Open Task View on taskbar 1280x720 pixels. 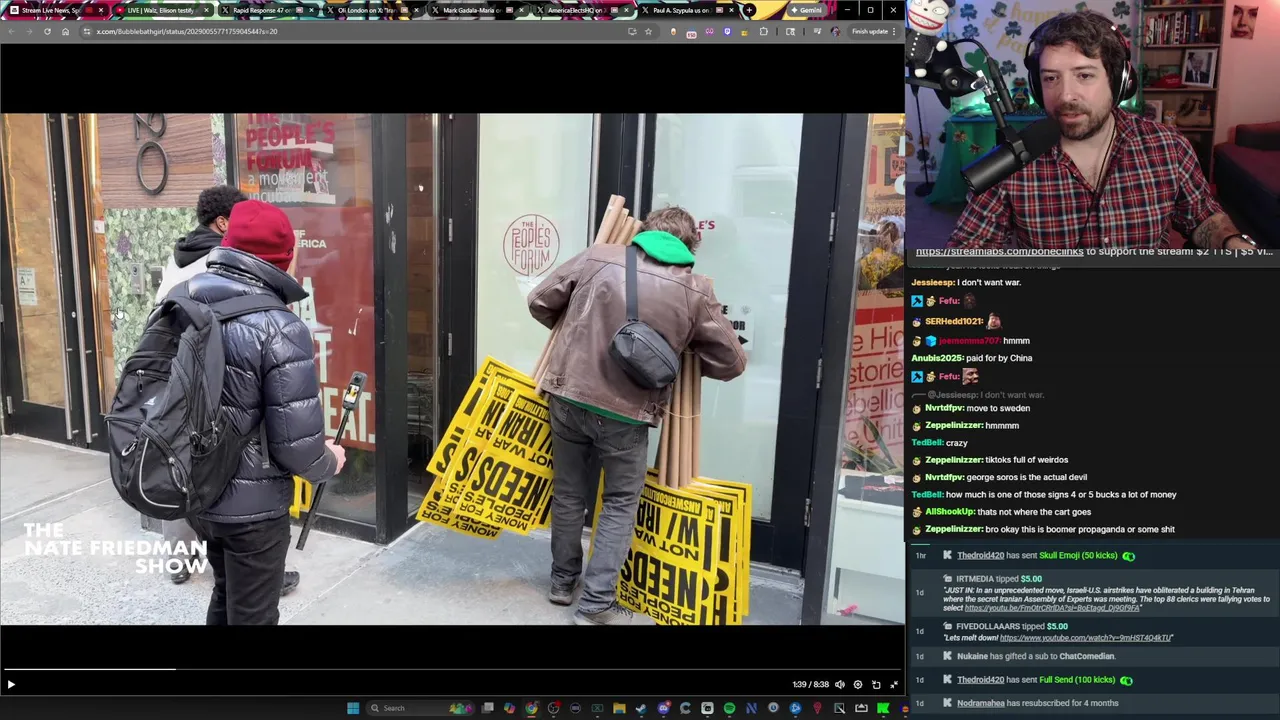pos(487,708)
